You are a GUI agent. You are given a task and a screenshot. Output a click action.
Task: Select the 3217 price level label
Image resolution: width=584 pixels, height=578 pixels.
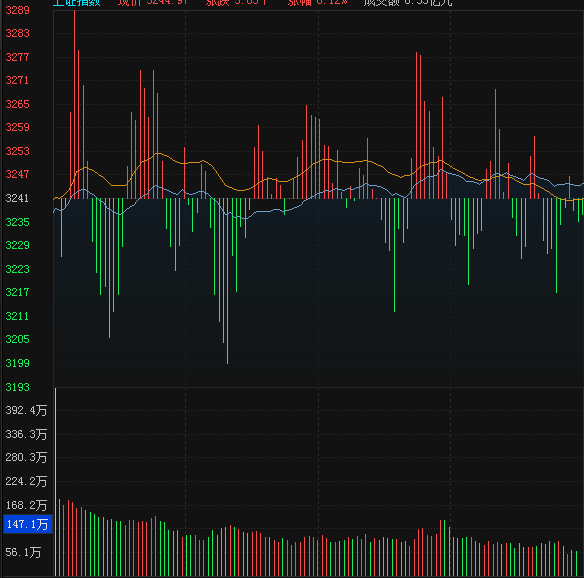click(x=18, y=292)
